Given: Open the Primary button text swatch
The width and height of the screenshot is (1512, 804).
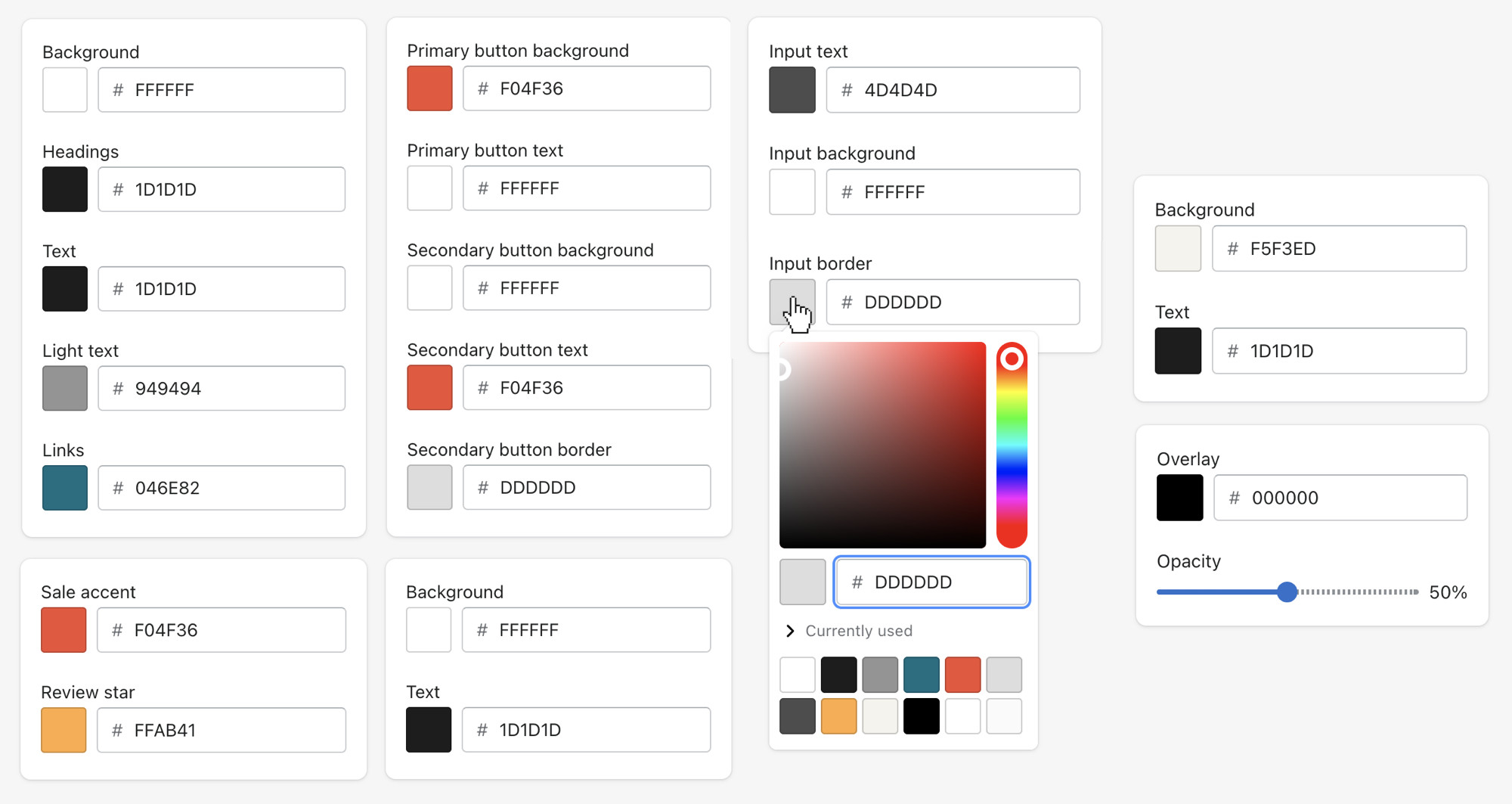Looking at the screenshot, I should coord(429,188).
